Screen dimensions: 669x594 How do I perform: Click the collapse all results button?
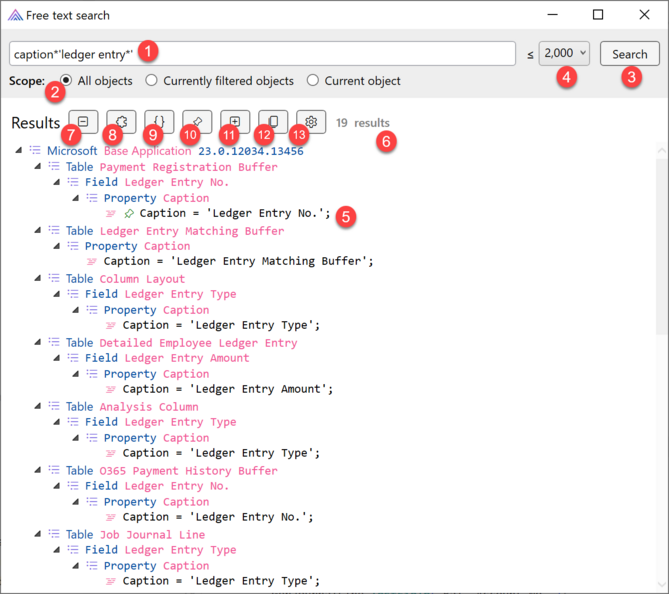click(83, 122)
